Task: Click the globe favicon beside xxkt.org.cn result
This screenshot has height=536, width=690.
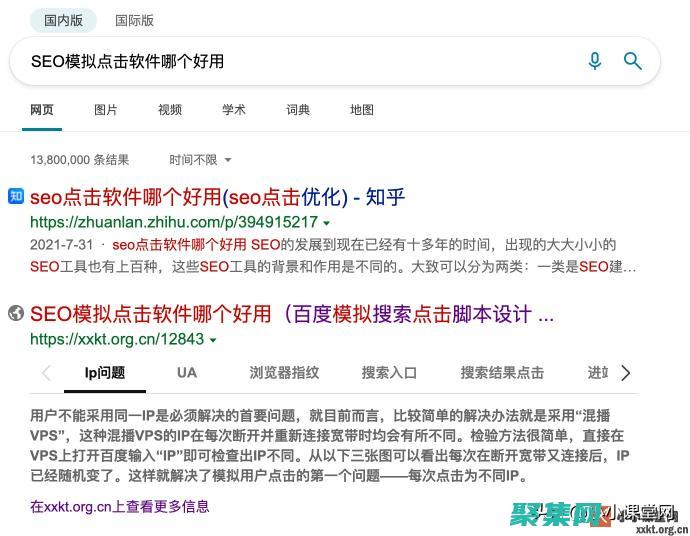Action: pos(16,313)
